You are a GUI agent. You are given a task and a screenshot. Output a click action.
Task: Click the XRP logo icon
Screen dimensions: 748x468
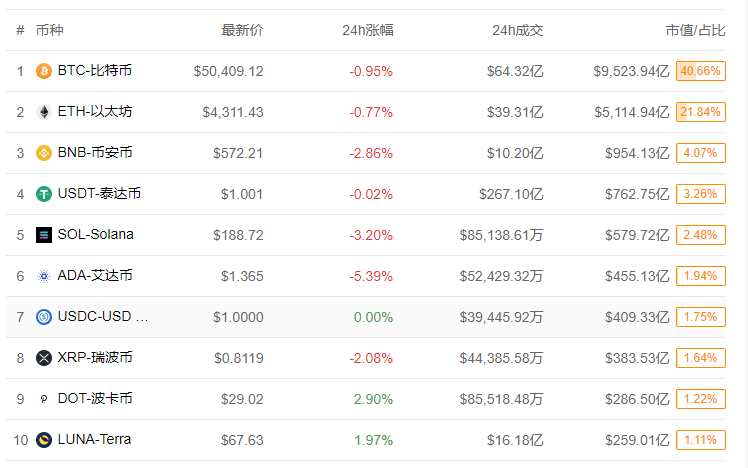point(44,358)
